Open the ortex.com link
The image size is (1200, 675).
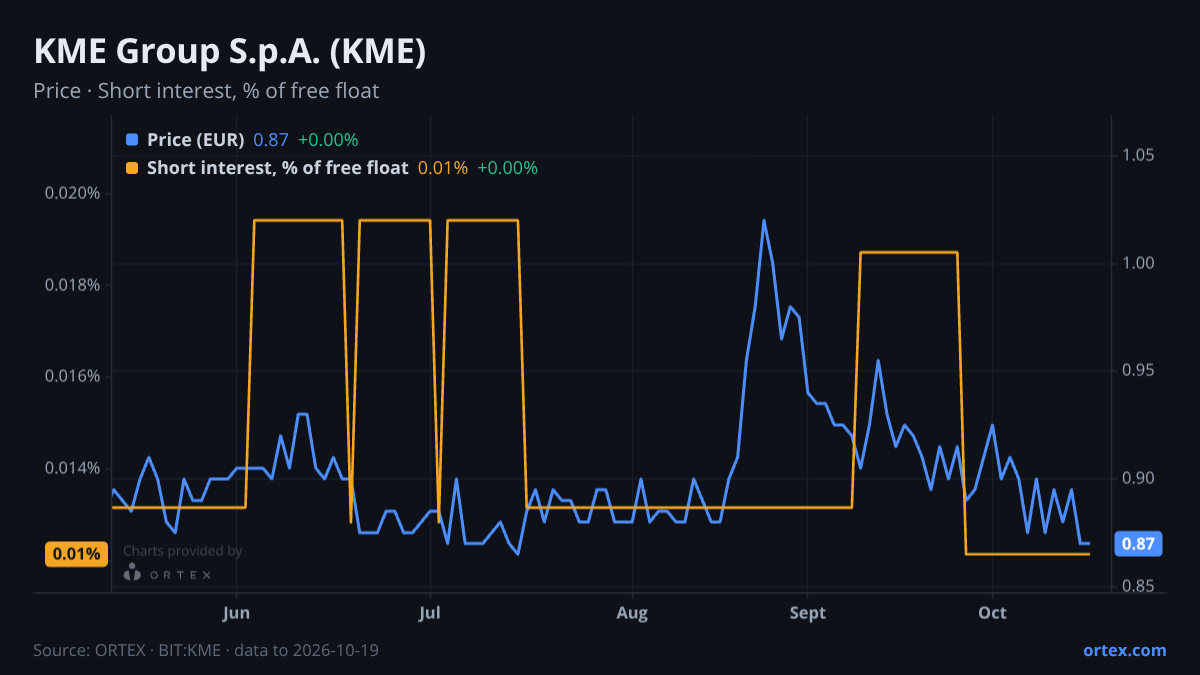pos(1124,650)
